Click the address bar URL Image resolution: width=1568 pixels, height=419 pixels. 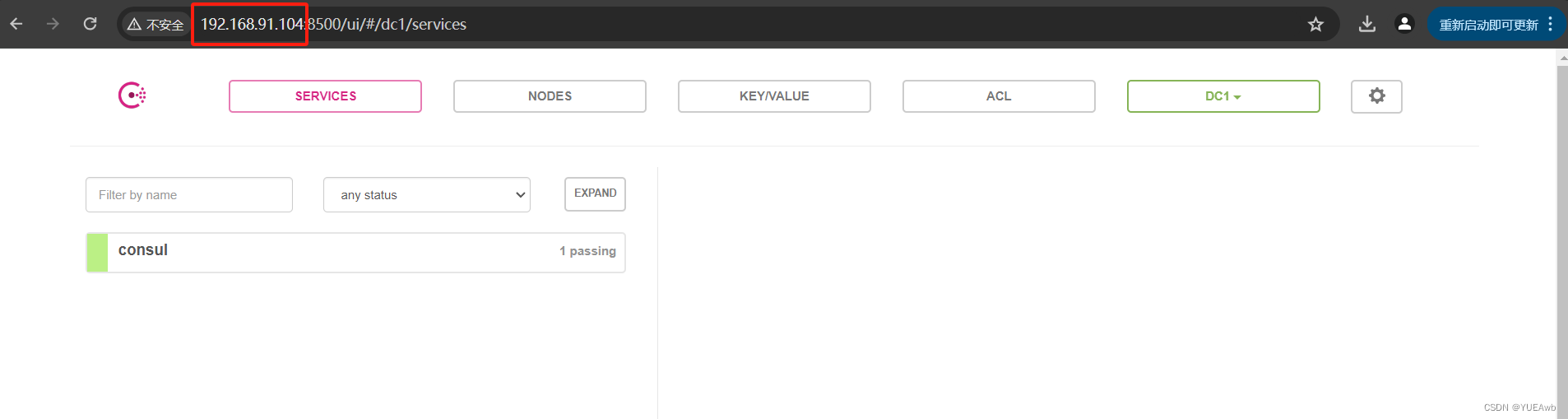coord(333,25)
